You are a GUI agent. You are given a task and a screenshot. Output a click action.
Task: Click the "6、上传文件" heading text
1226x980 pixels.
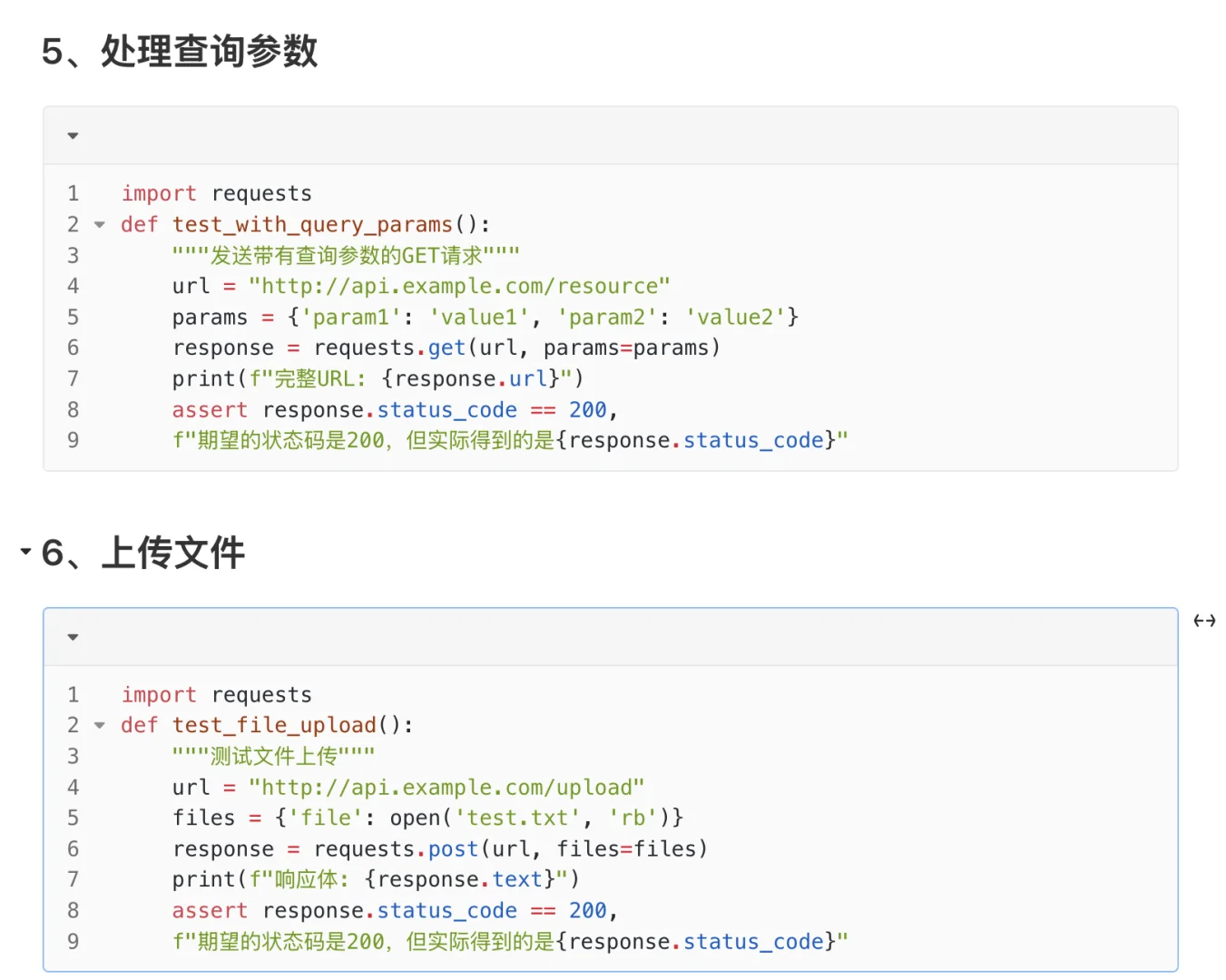point(172,552)
